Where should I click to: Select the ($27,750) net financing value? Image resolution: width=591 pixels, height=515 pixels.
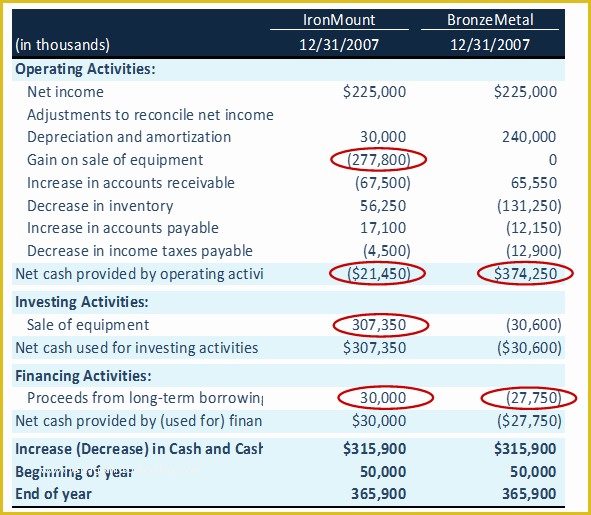pyautogui.click(x=529, y=421)
